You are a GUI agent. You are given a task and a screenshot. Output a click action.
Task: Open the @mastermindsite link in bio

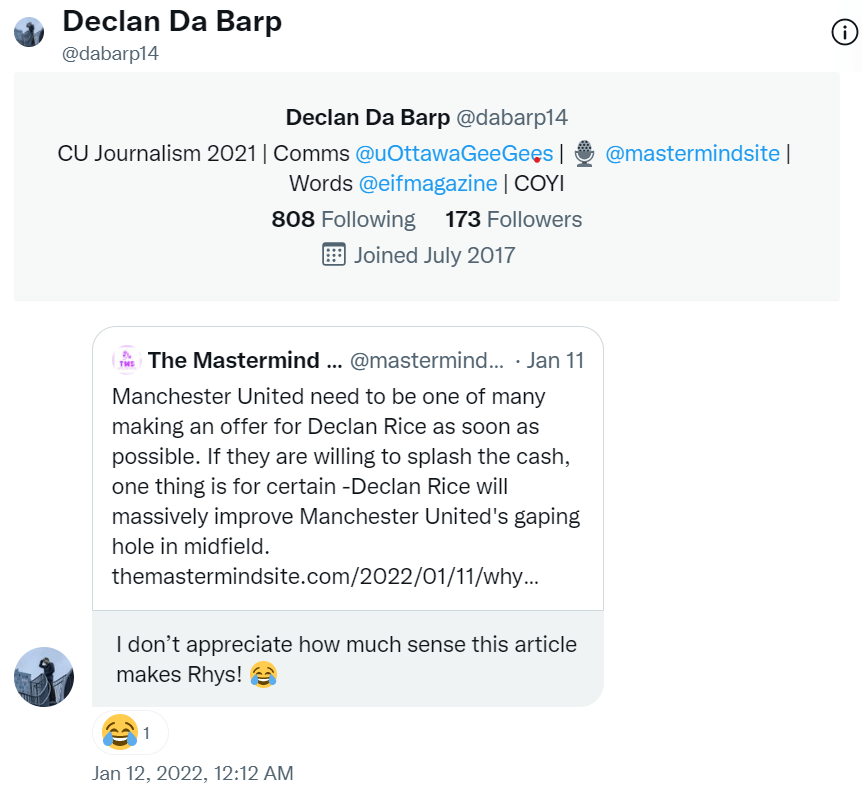(x=692, y=154)
